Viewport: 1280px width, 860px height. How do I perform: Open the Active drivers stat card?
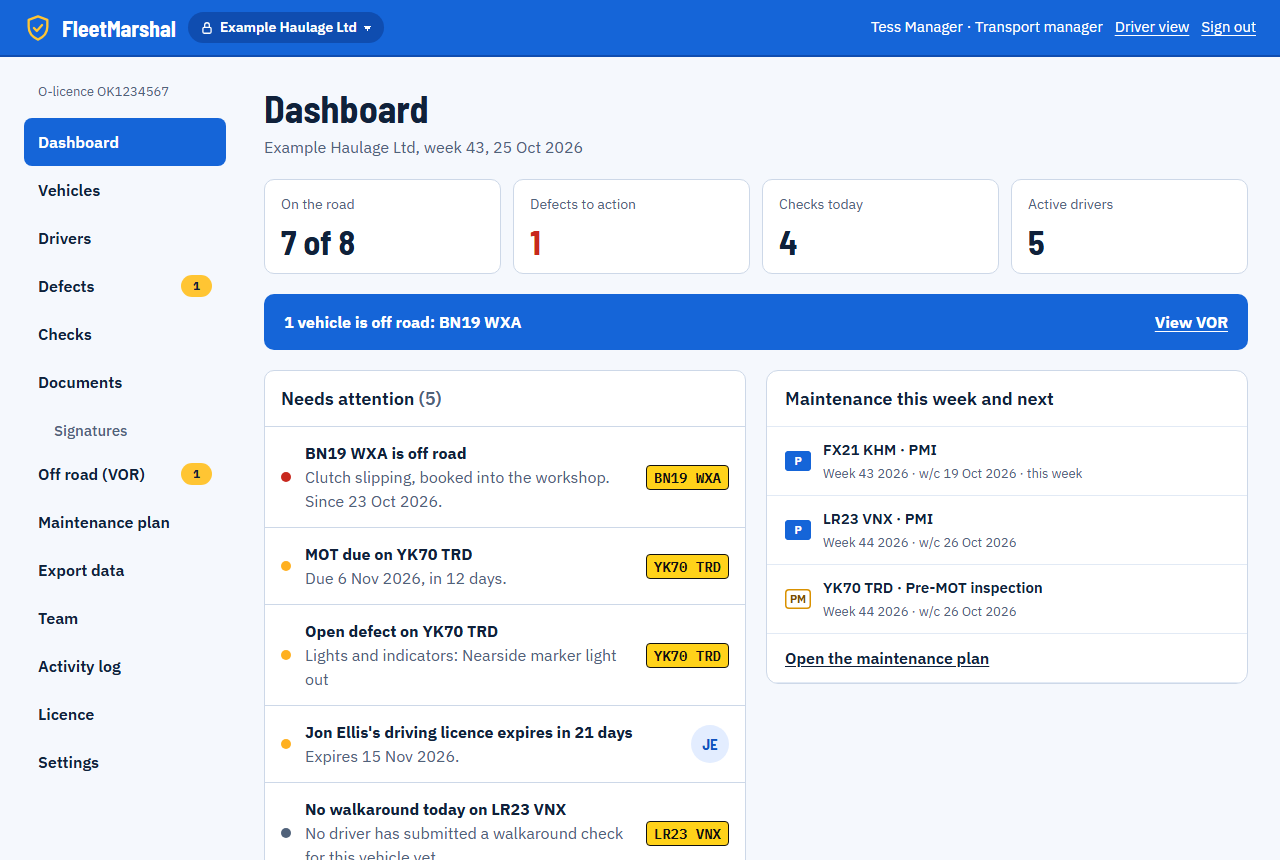click(1129, 226)
